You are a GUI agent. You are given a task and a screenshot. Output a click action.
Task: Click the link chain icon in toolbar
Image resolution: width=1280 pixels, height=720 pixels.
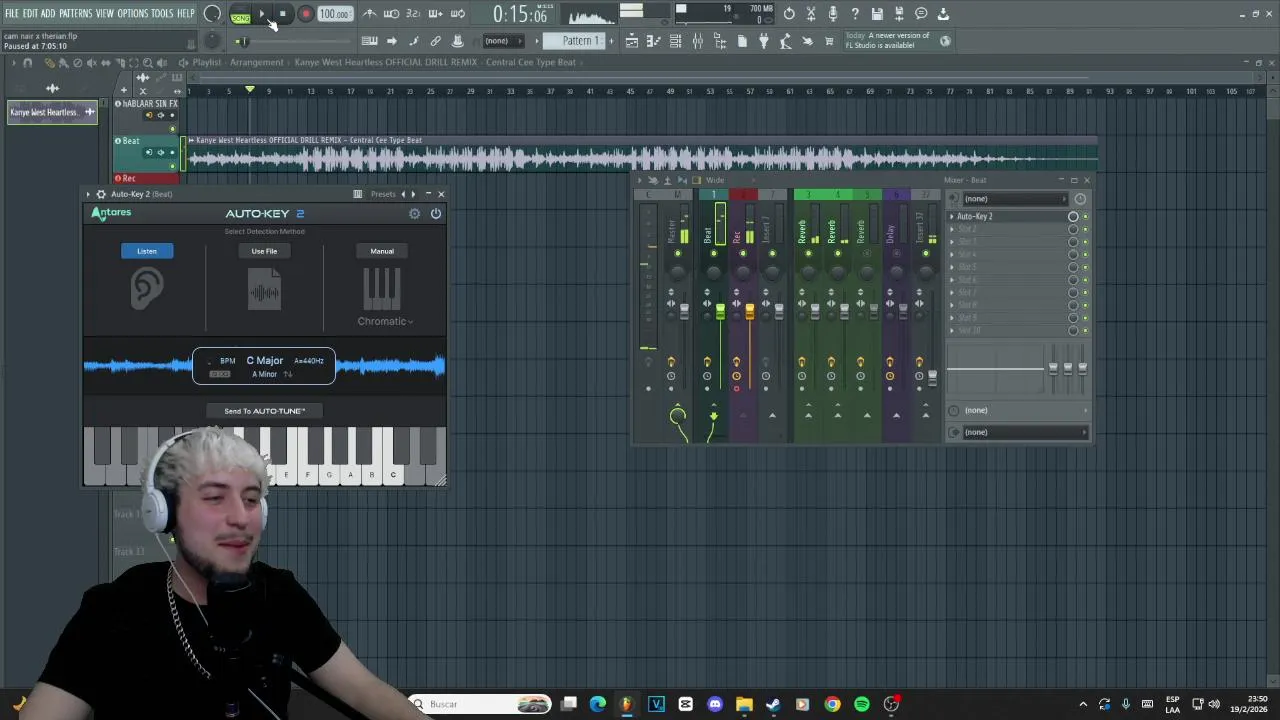435,41
